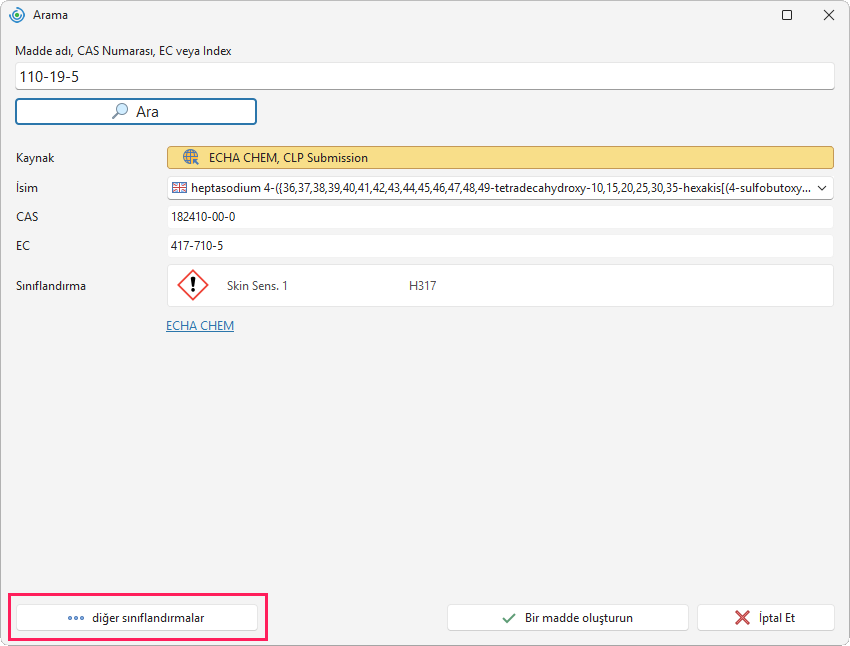Image resolution: width=850 pixels, height=646 pixels.
Task: Click the UK flag icon beside substance name
Action: coord(179,188)
